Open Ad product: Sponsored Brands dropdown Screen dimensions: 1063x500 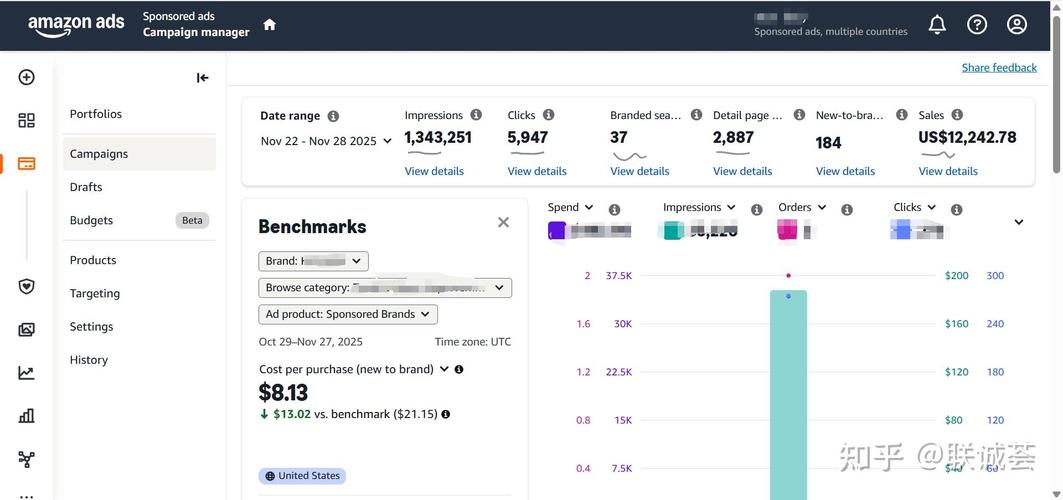(x=348, y=314)
